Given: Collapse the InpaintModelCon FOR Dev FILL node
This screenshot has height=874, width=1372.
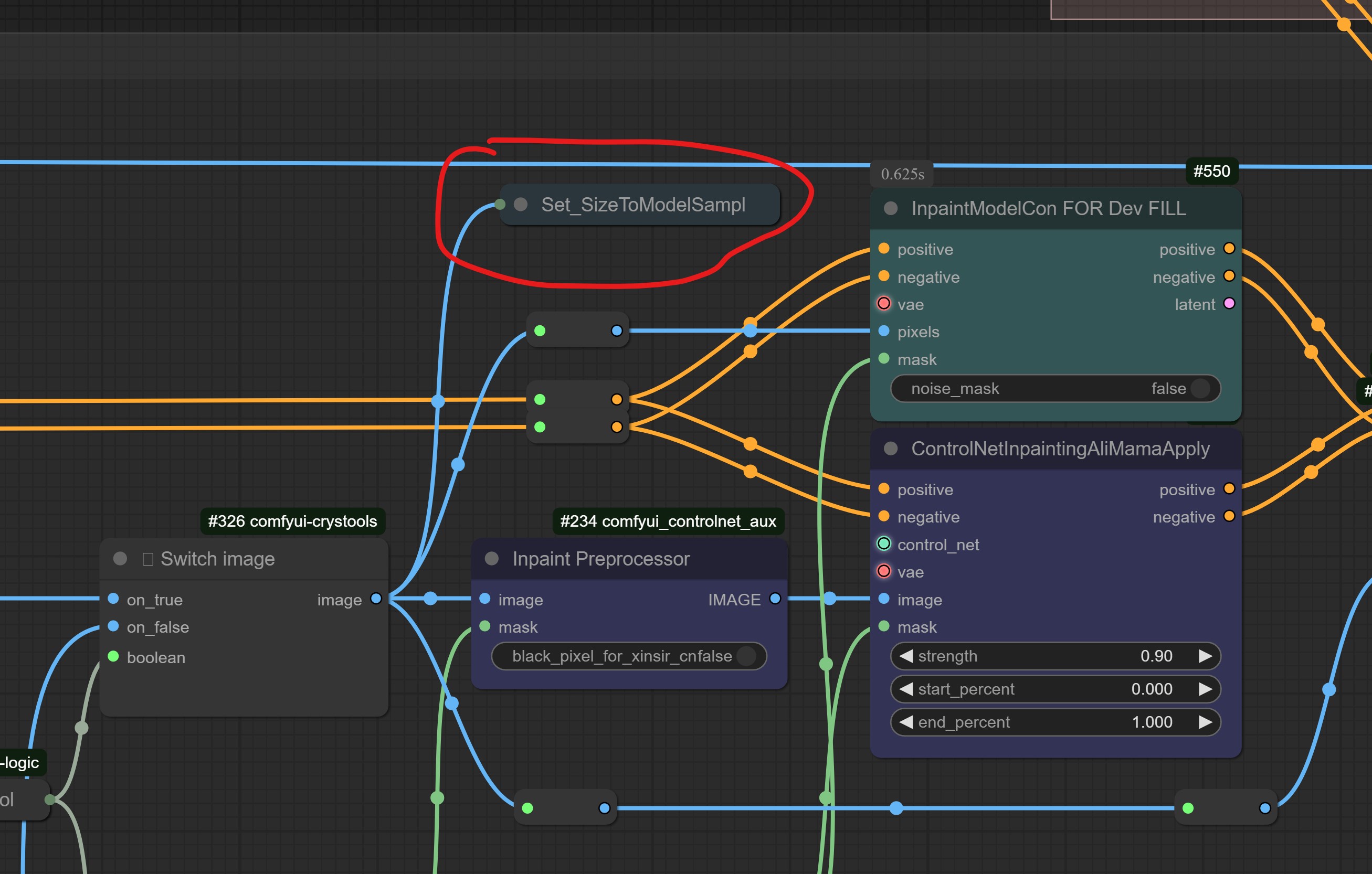Looking at the screenshot, I should point(891,208).
